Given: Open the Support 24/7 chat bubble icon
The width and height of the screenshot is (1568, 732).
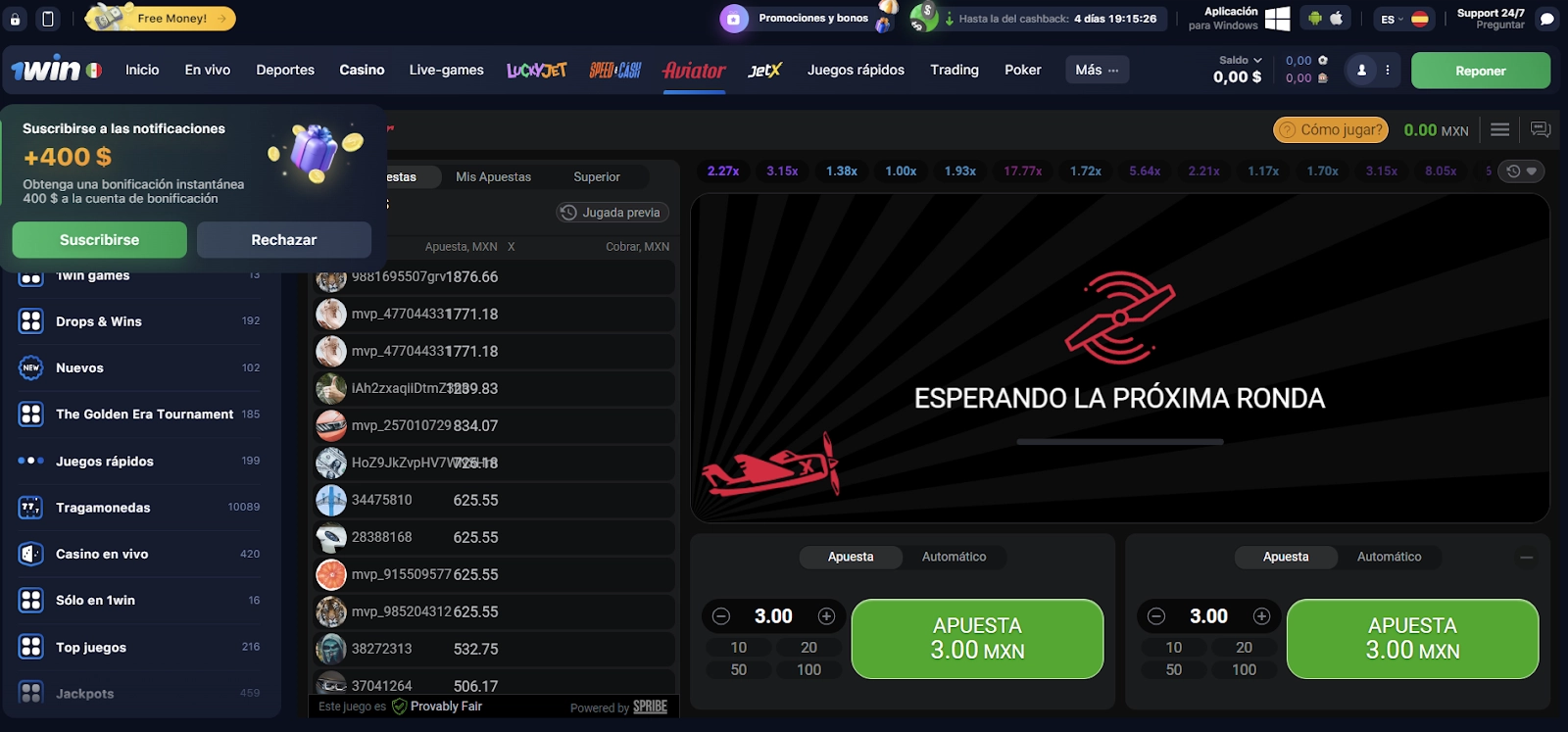Looking at the screenshot, I should [1547, 19].
